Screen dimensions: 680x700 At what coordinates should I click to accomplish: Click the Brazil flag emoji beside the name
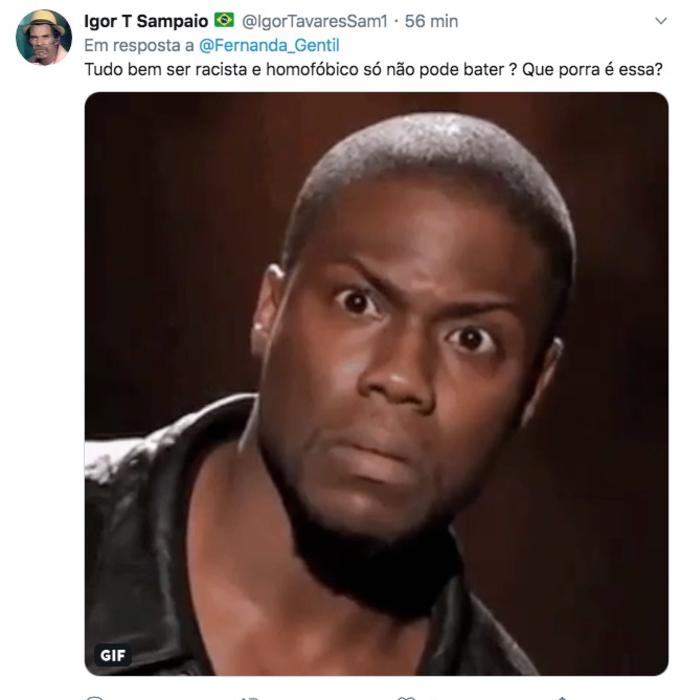pos(224,20)
